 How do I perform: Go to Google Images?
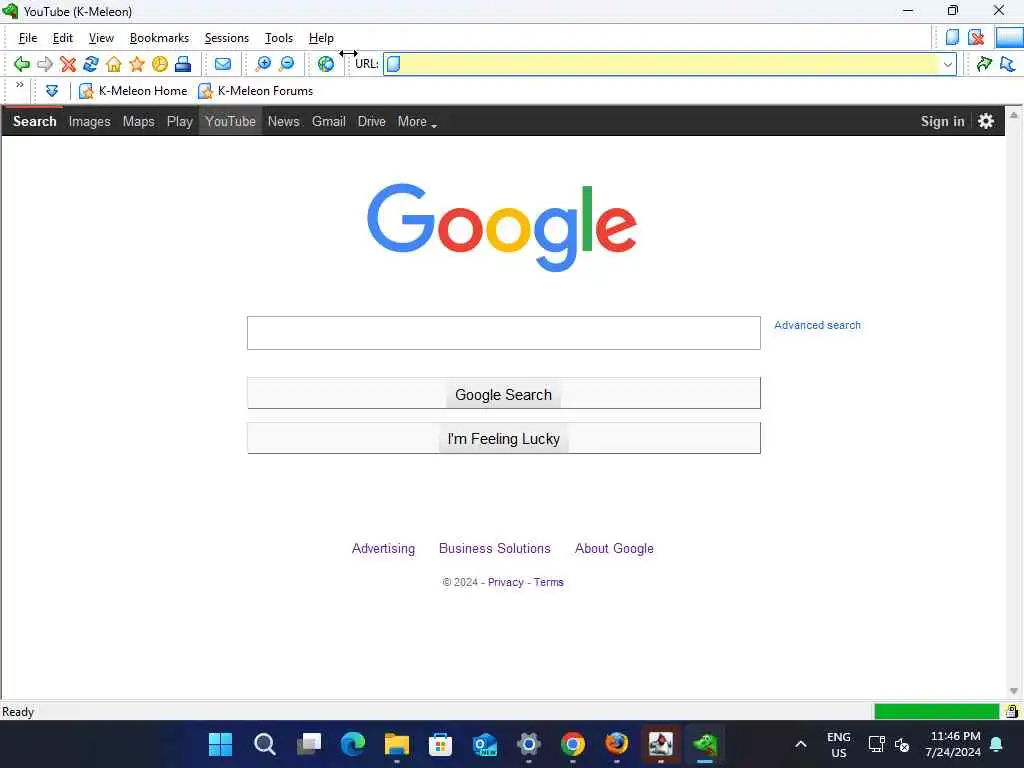[x=89, y=121]
